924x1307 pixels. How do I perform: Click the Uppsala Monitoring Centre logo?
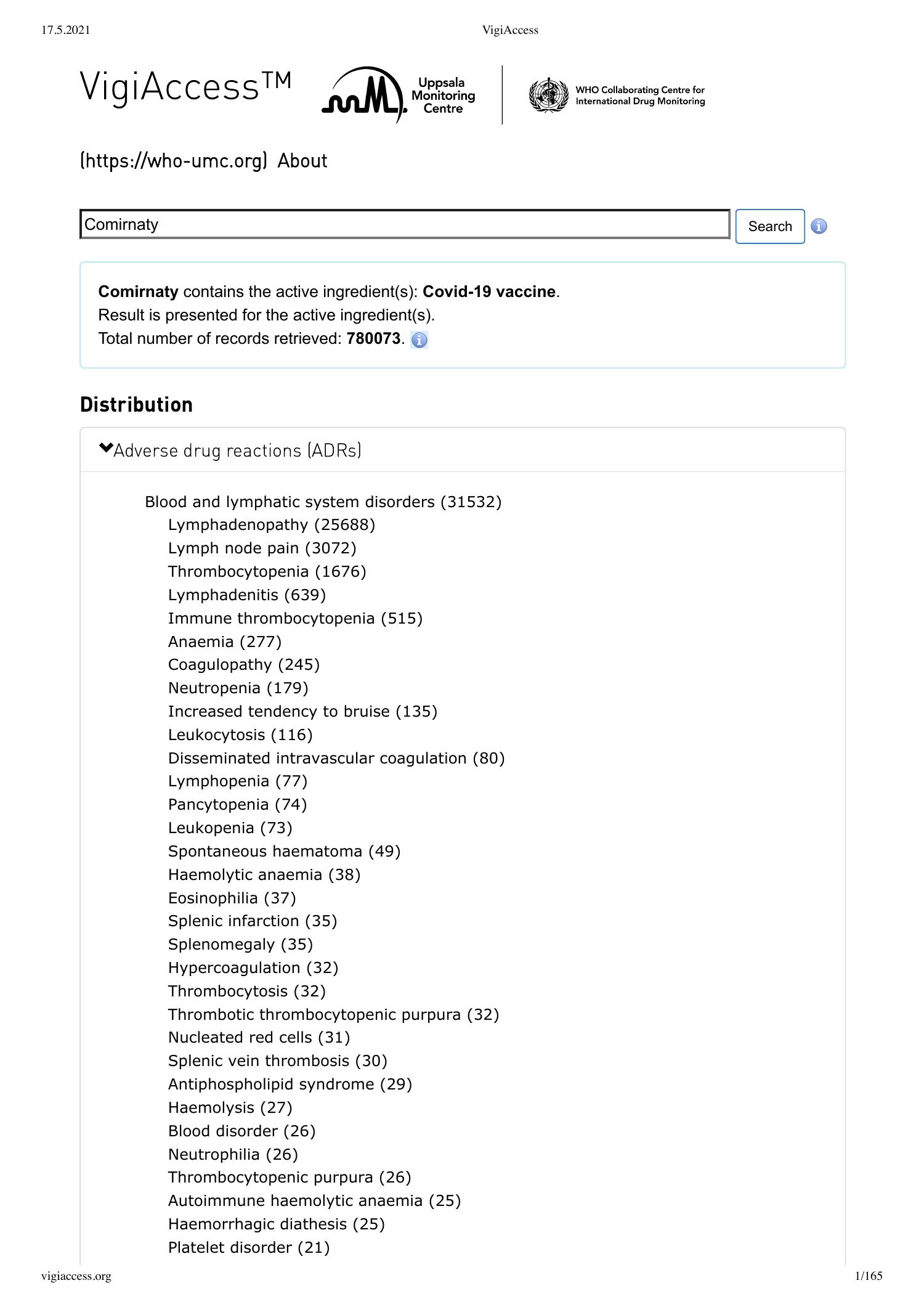[397, 96]
